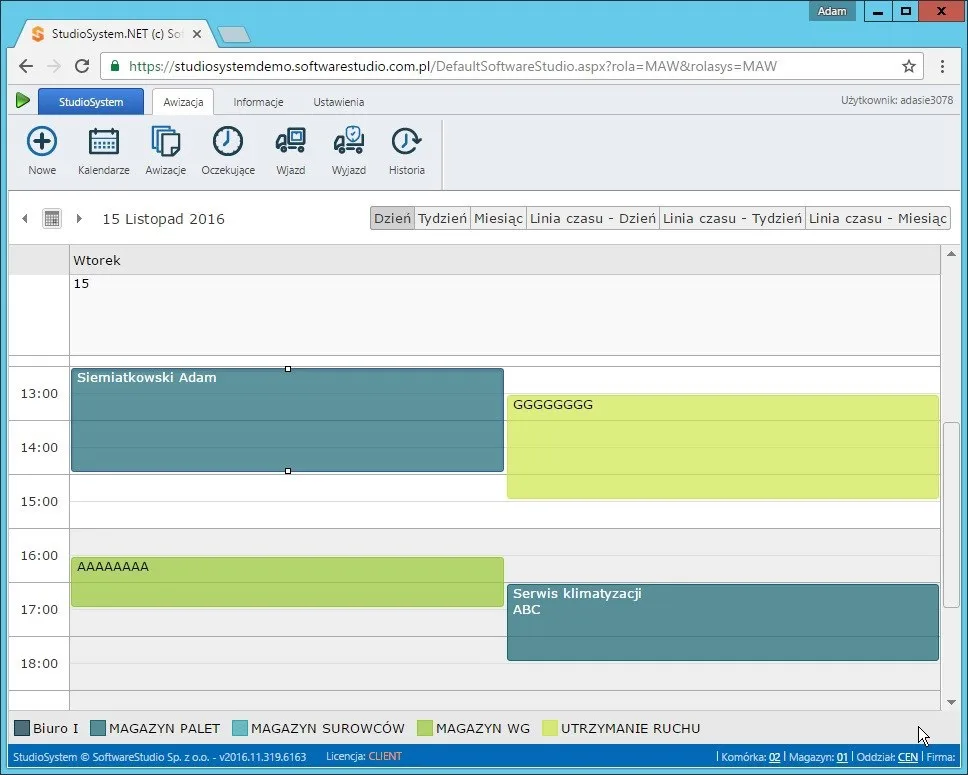Select Linia czasu - Dzień view
The image size is (968, 775).
pyautogui.click(x=593, y=219)
